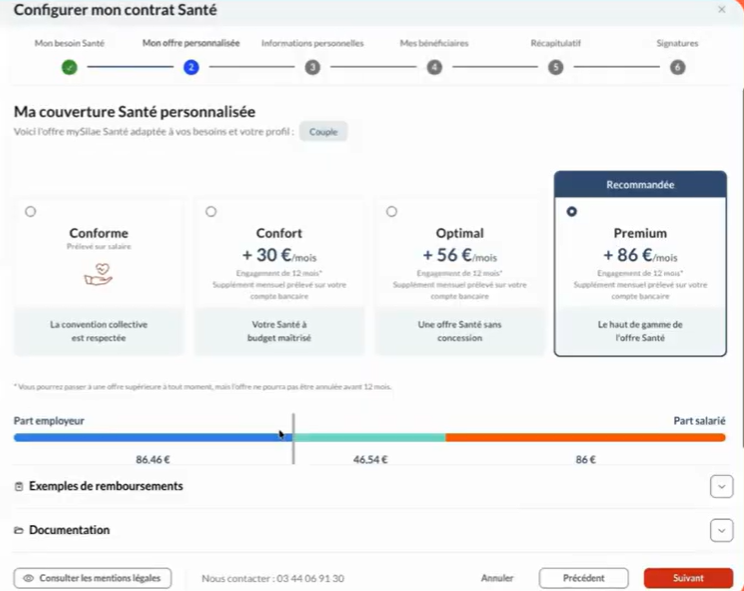Choose the Premium offer radio button
The height and width of the screenshot is (591, 744).
point(572,212)
